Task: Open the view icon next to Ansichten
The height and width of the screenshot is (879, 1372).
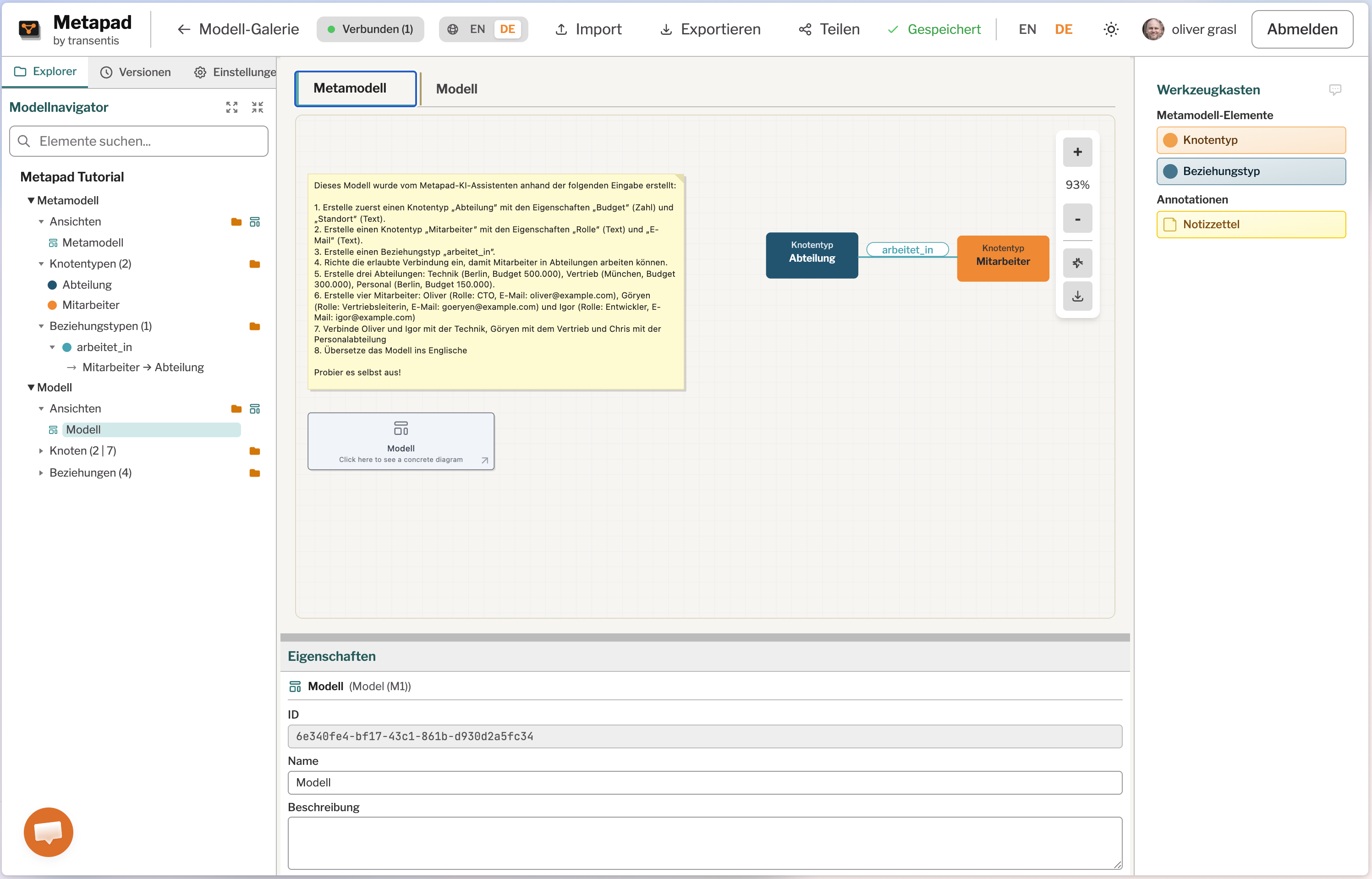Action: (x=255, y=221)
